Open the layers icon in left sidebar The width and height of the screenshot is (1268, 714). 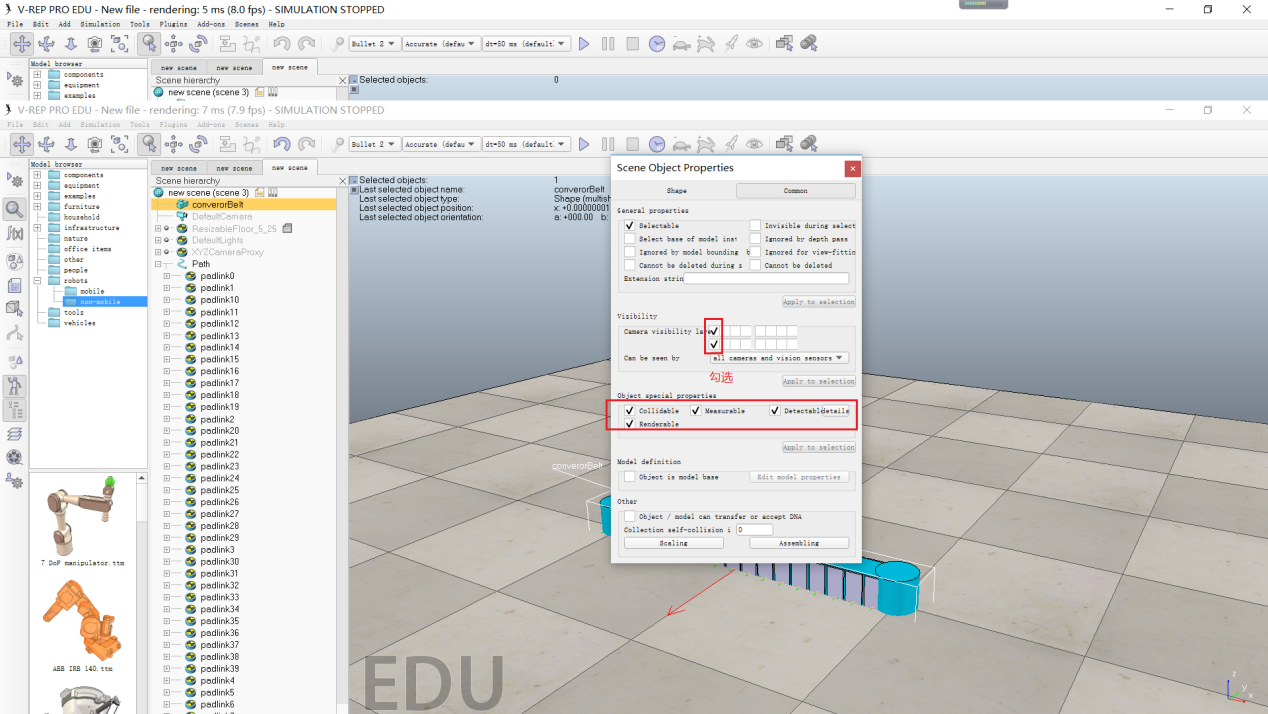tap(14, 434)
